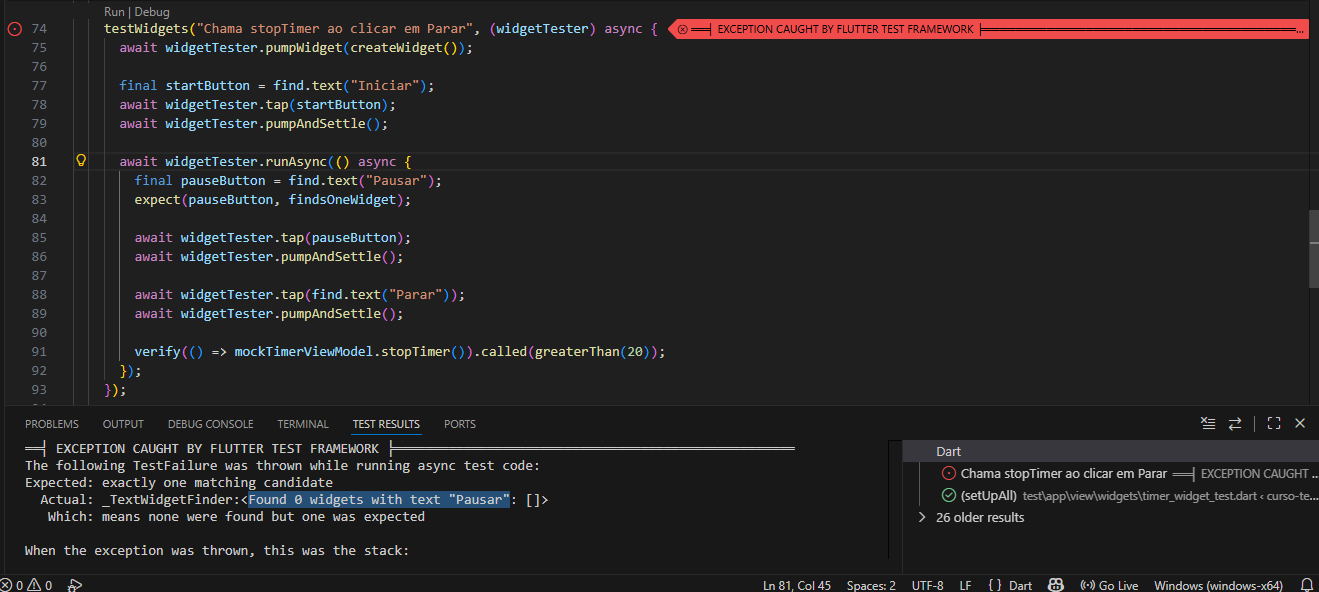1319x592 pixels.
Task: Click the red error icon in the inline exception banner
Action: pos(683,30)
